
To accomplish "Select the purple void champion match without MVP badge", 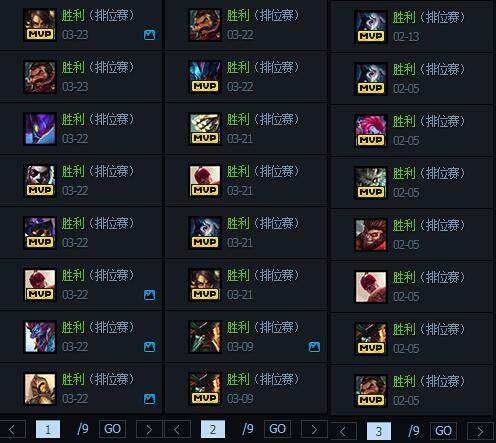I will pos(81,129).
